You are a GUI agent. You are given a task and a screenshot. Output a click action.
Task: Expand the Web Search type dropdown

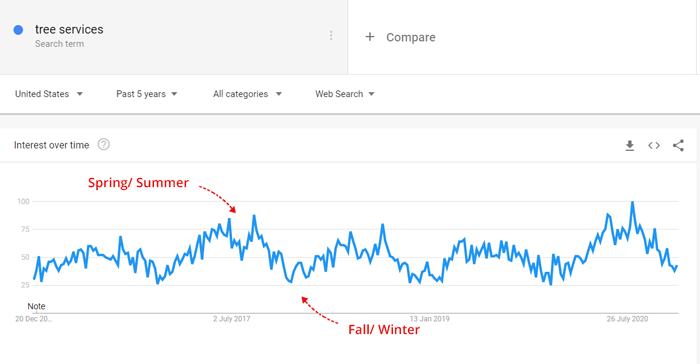tap(345, 94)
